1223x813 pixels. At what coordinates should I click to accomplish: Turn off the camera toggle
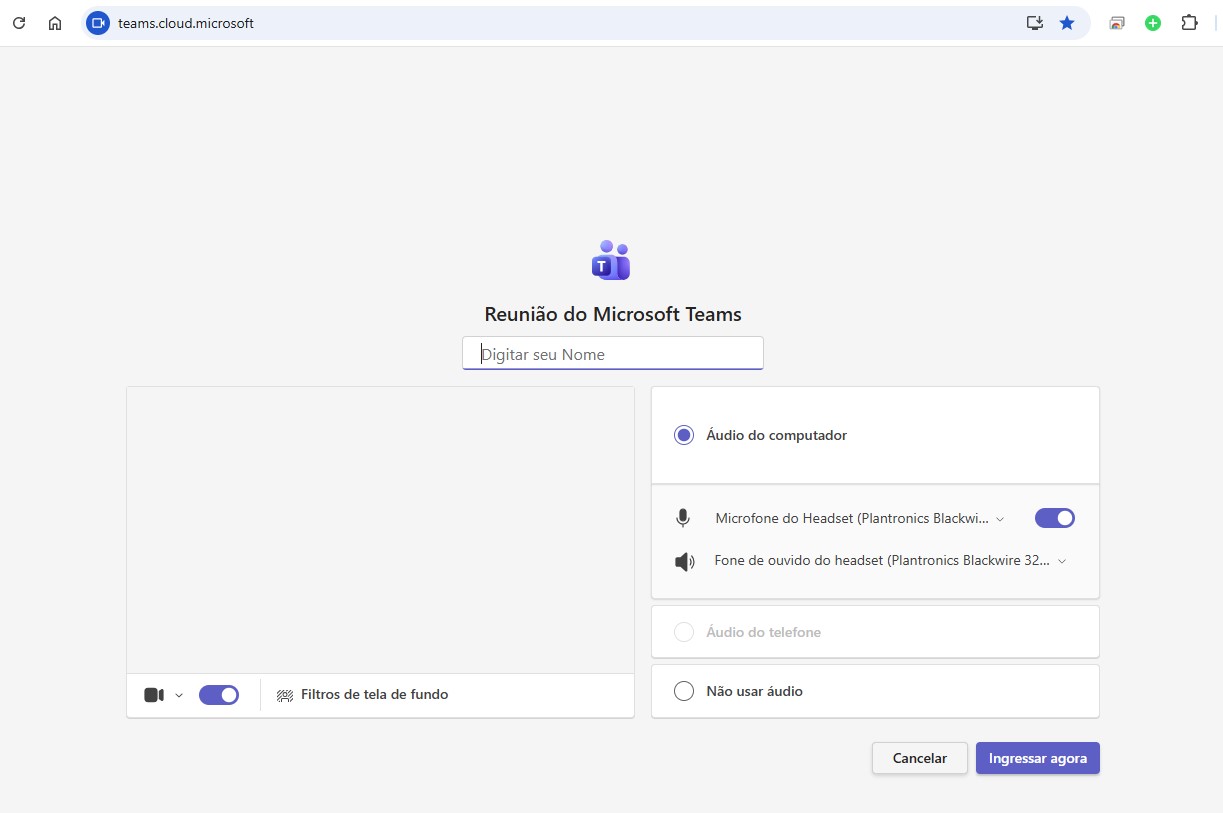(219, 695)
